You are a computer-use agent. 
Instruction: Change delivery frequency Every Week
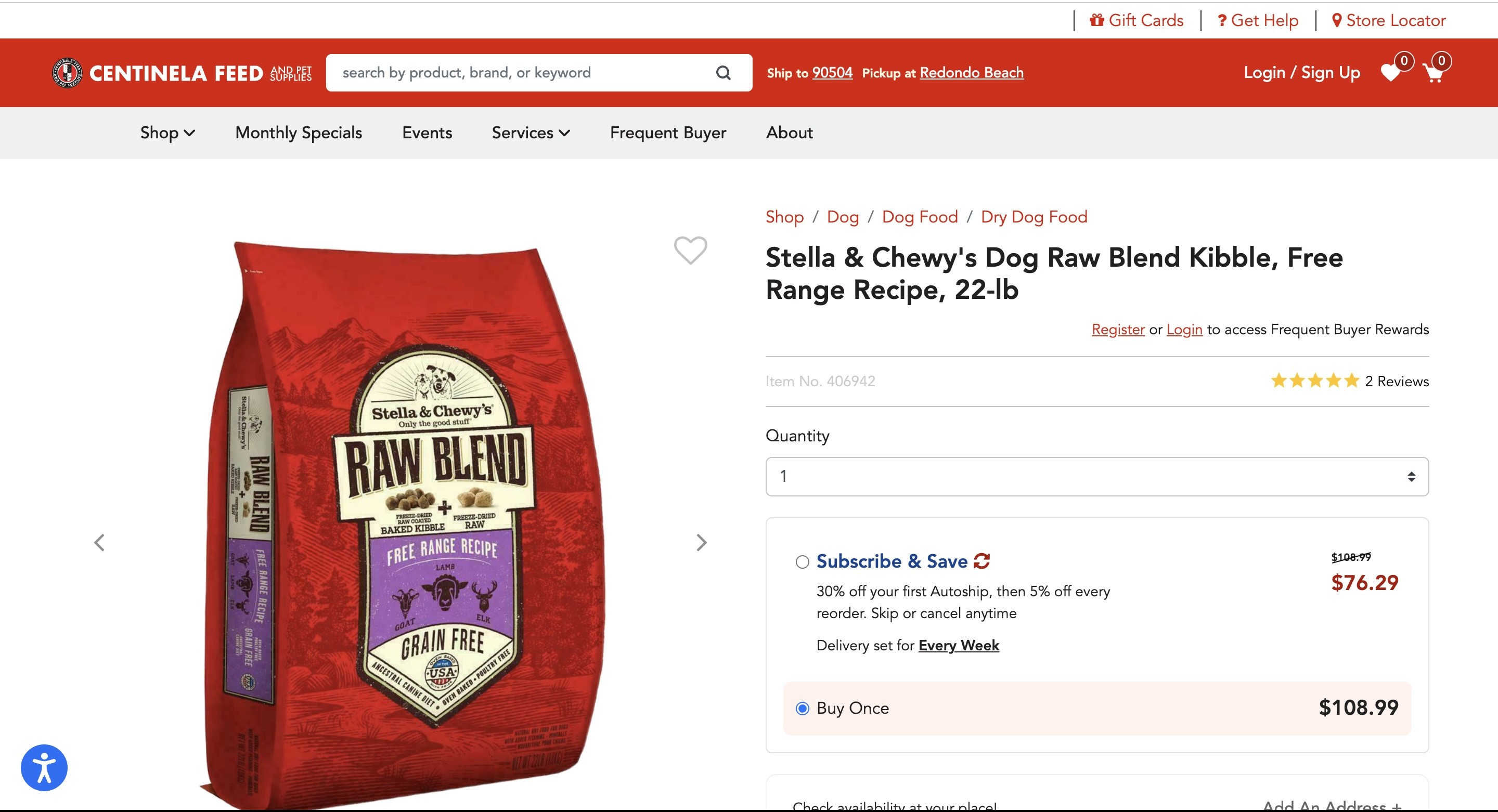coord(958,645)
